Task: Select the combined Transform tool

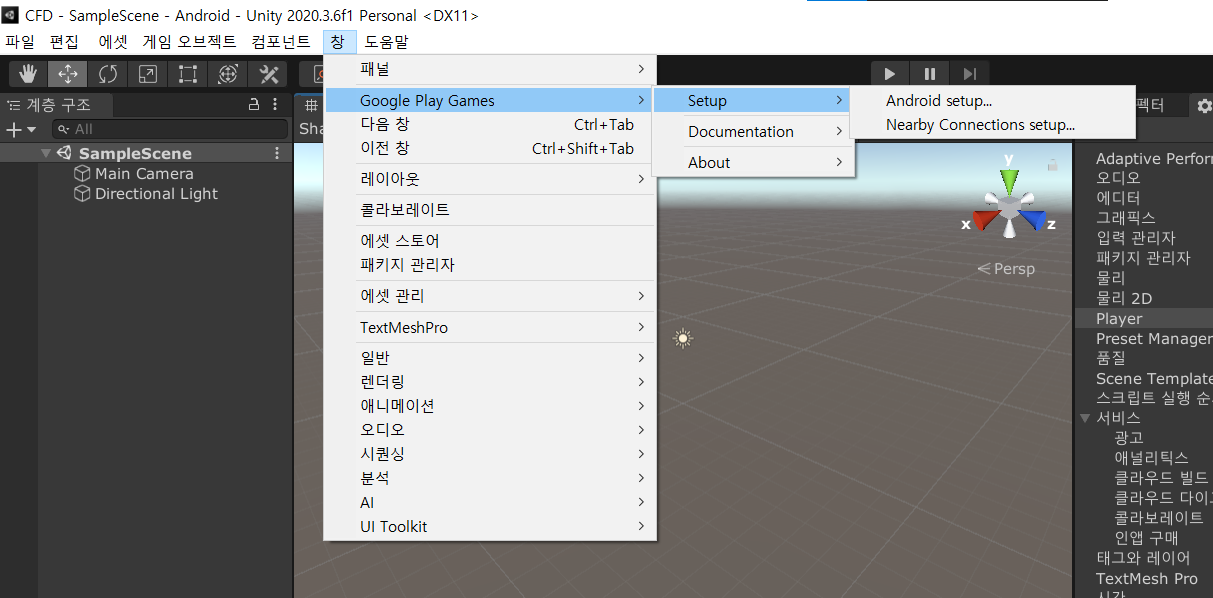Action: click(x=227, y=74)
